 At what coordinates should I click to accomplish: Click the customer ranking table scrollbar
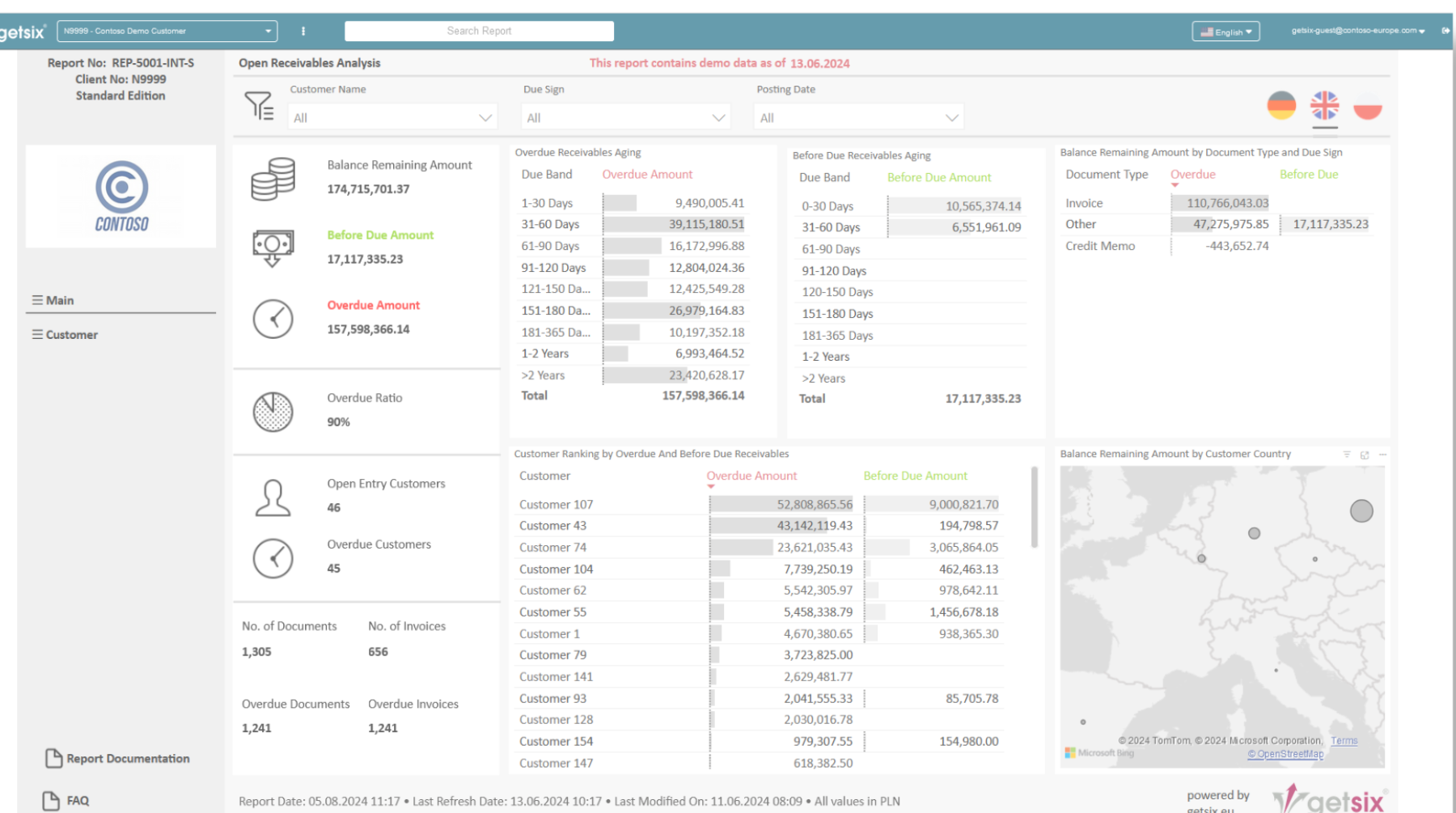coord(1034,508)
